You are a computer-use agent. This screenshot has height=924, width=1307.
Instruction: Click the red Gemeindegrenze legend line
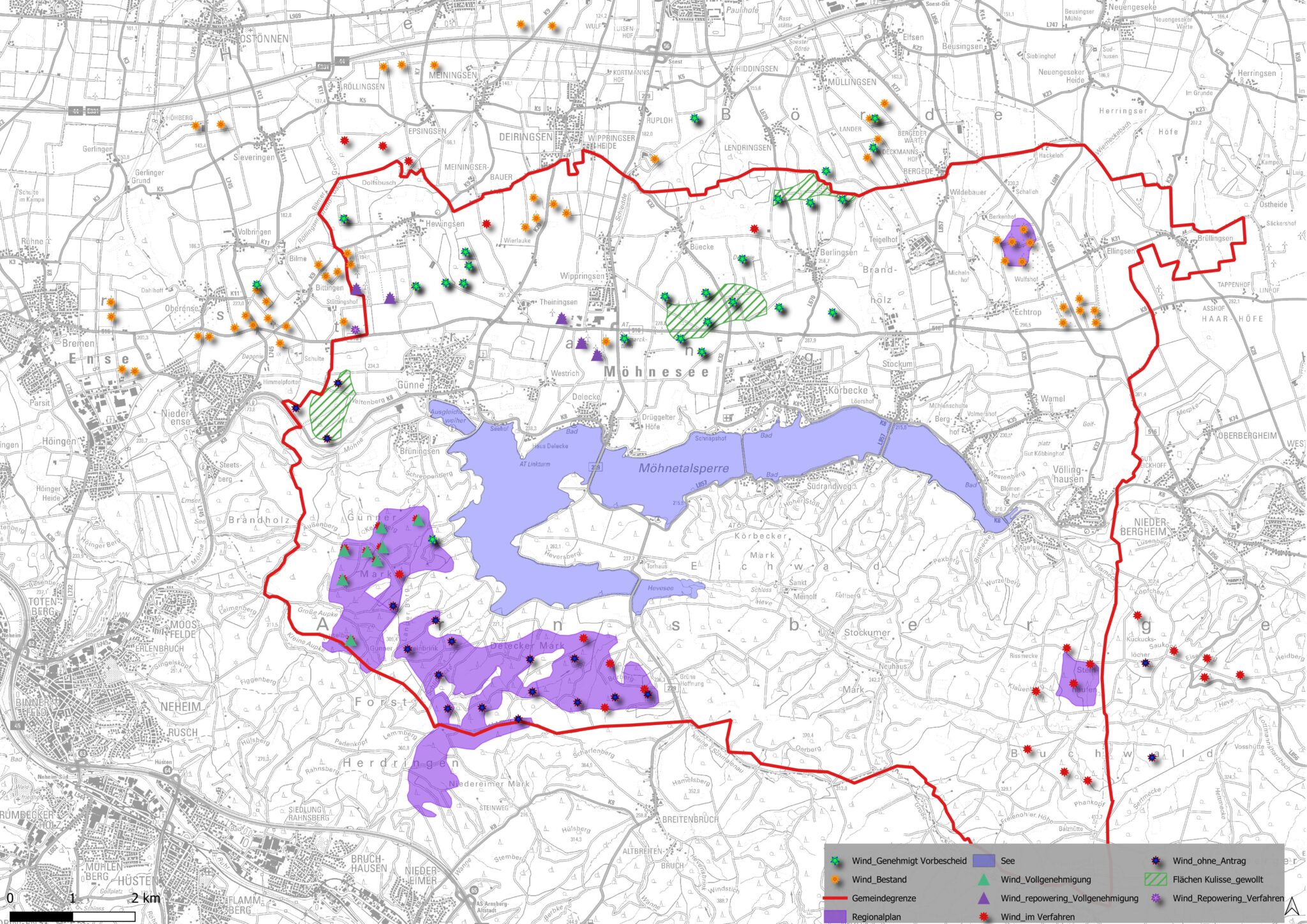point(835,898)
